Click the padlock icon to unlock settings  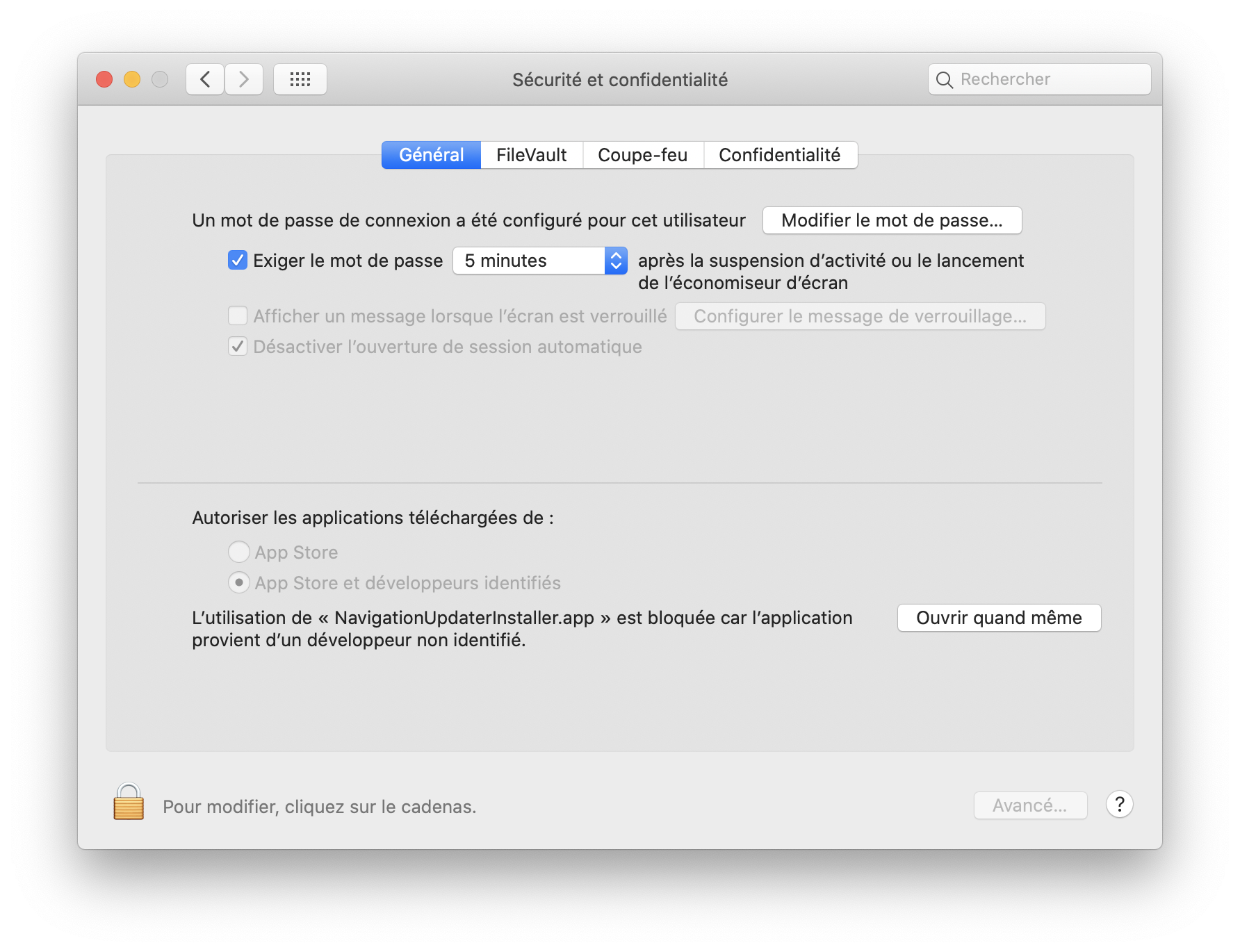tap(129, 803)
